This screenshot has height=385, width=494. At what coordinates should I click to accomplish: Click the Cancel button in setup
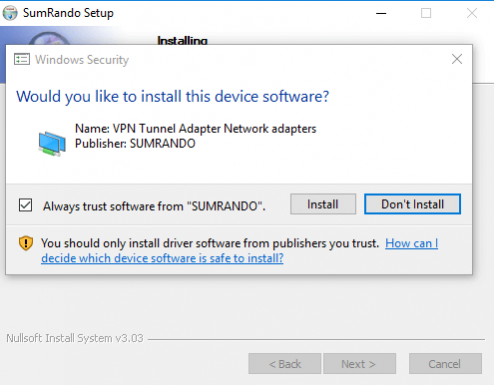[445, 364]
